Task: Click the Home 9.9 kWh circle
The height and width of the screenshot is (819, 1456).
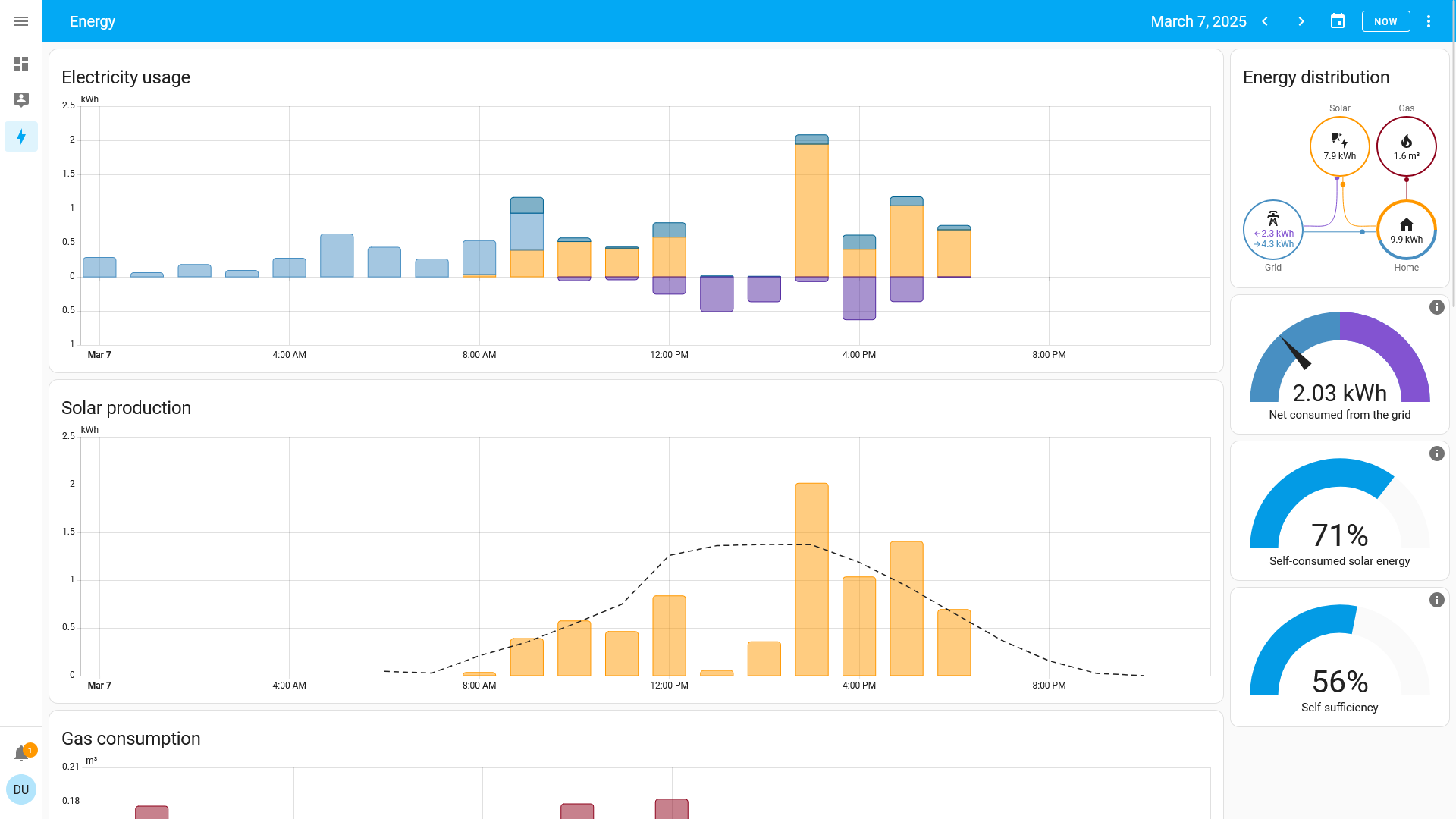Action: coord(1407,230)
